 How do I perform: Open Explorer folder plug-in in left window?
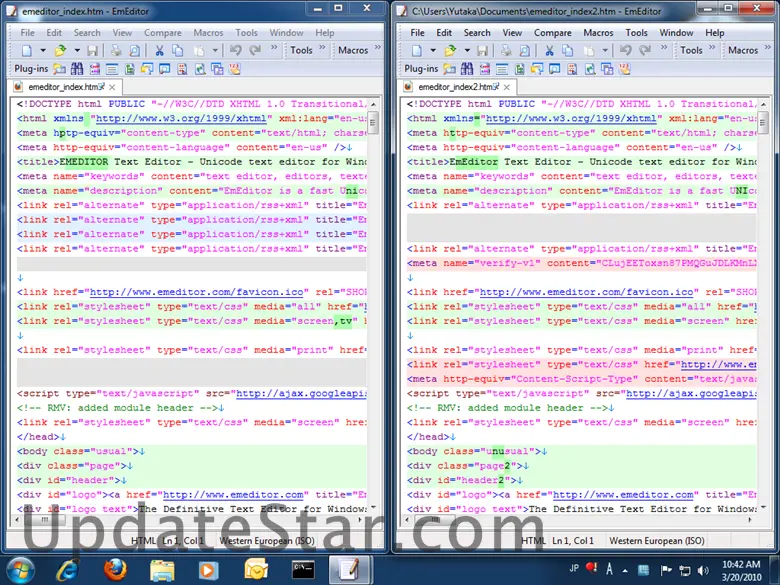pos(59,69)
